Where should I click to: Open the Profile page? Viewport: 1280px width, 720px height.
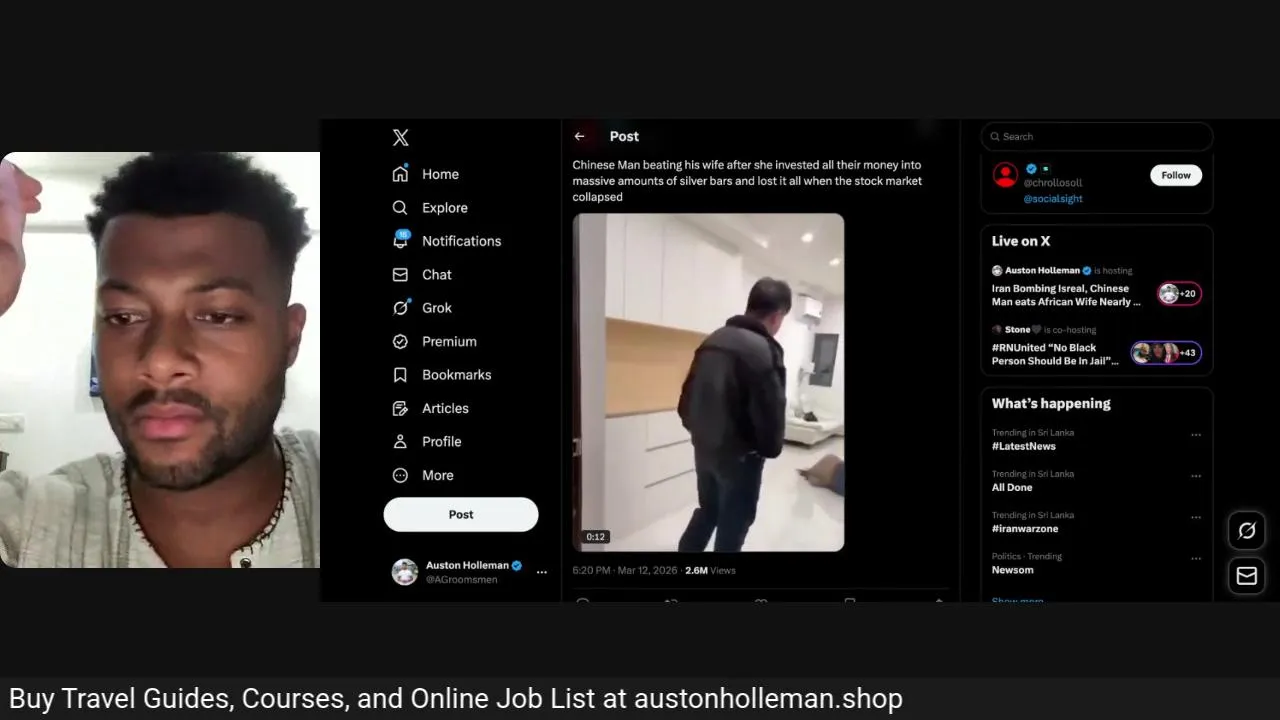[x=441, y=442]
